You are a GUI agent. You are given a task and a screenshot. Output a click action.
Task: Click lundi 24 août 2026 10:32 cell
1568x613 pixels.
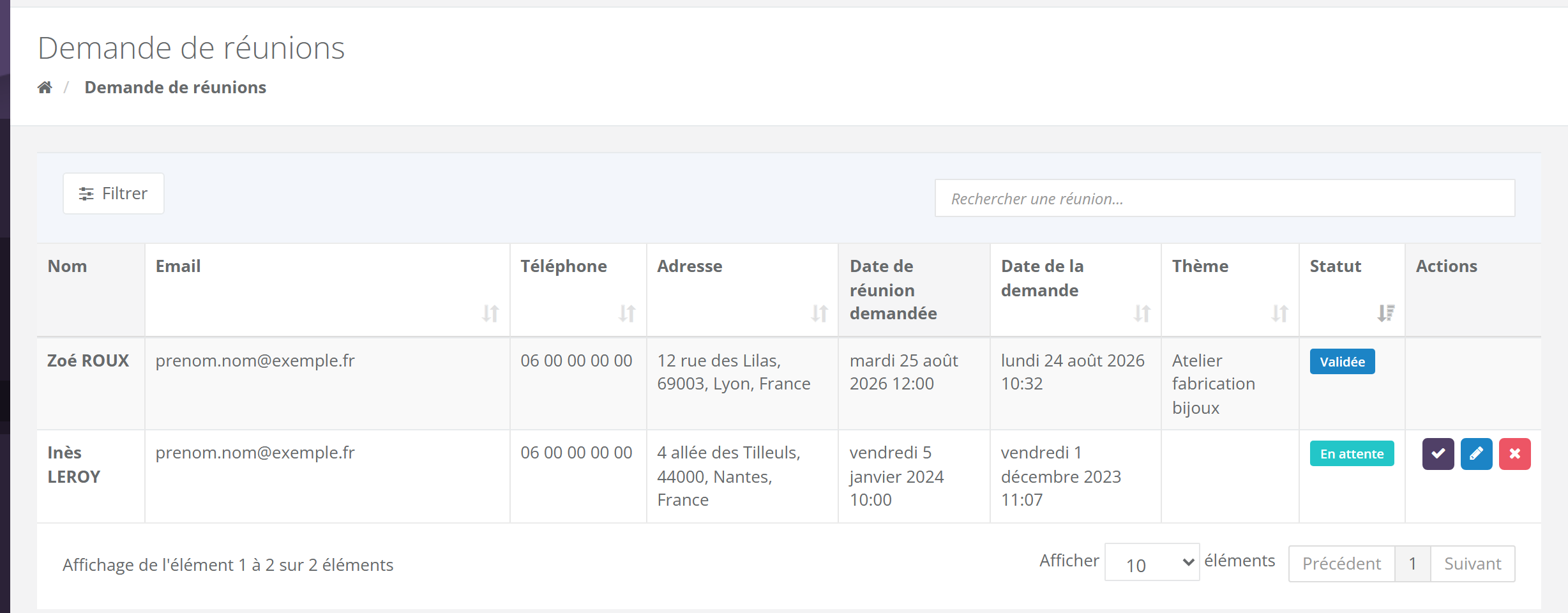(1076, 384)
